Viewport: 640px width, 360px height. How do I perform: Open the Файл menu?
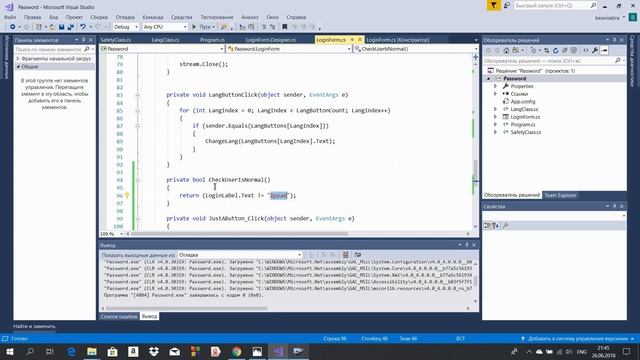(10, 17)
